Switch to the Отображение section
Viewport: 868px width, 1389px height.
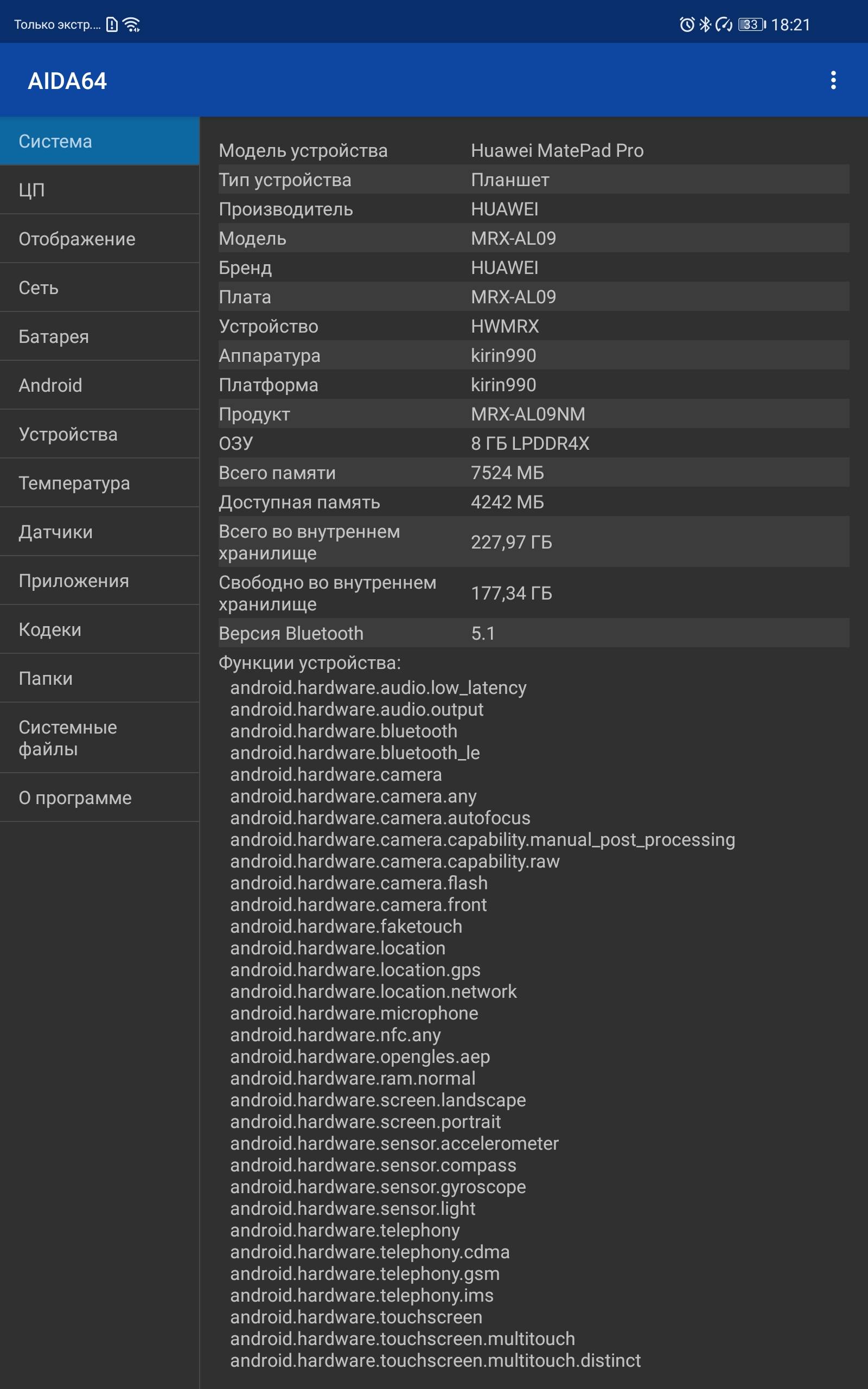[100, 239]
